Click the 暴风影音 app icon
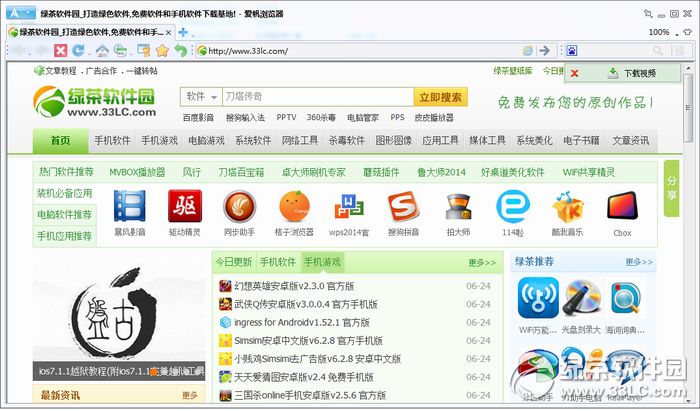 click(129, 206)
